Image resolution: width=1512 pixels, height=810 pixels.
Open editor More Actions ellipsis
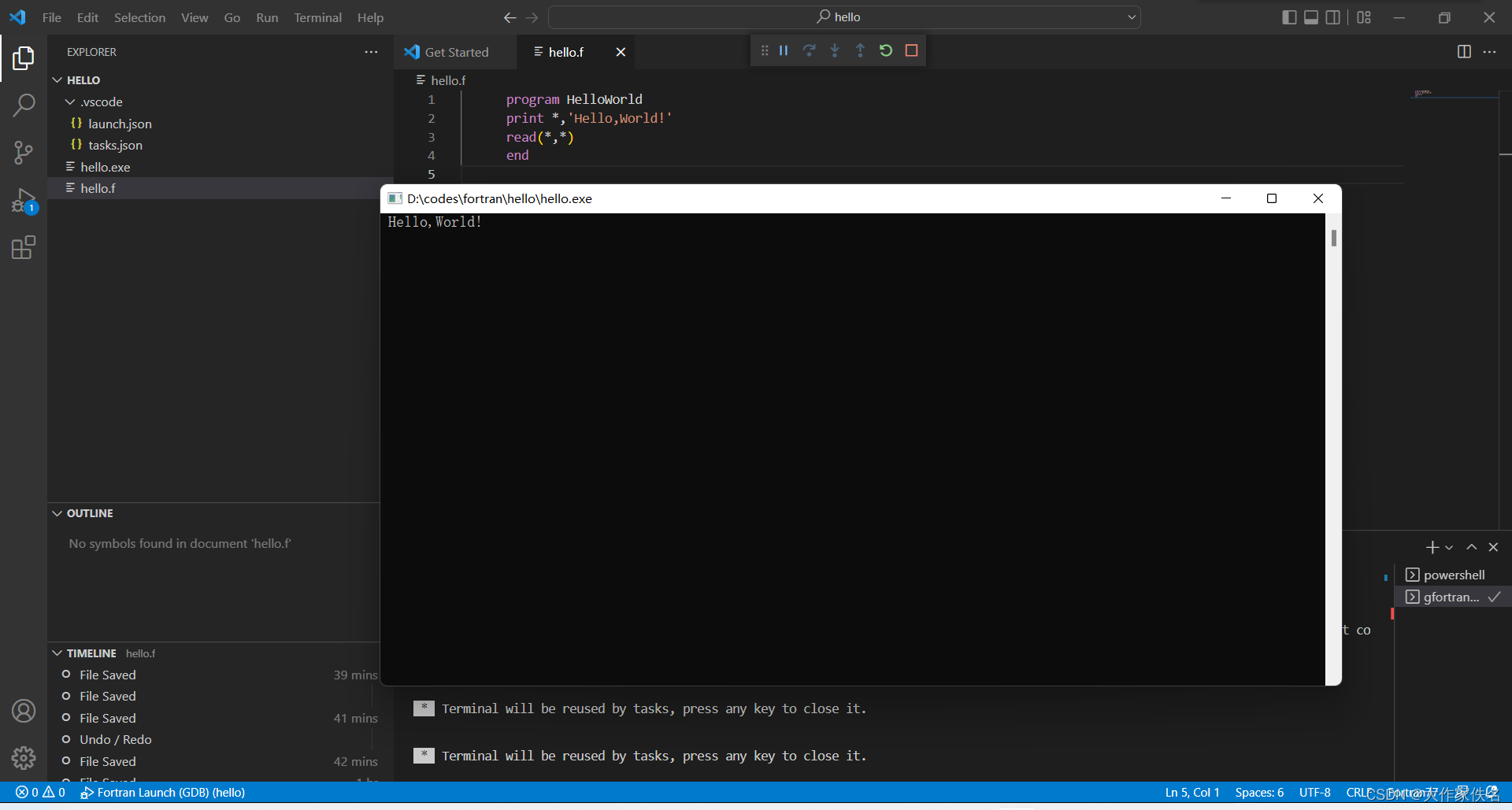[x=1489, y=52]
